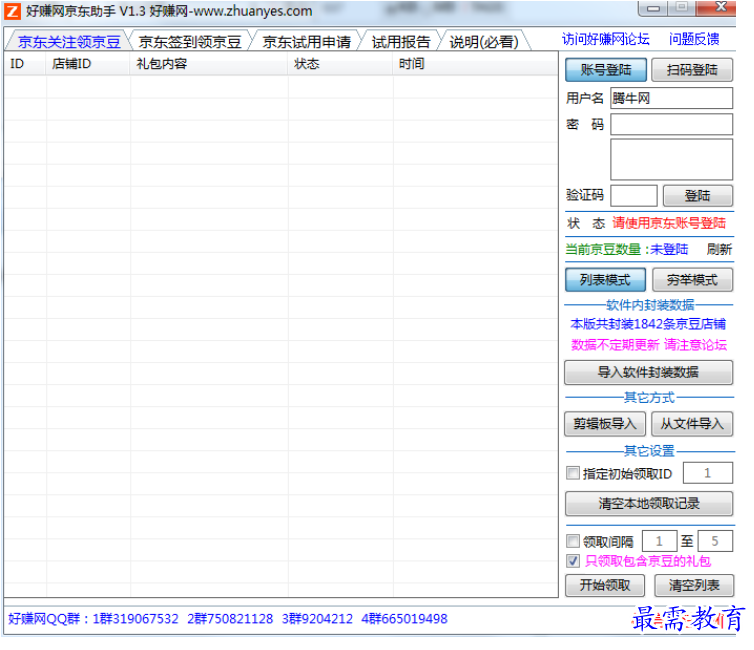Switch to 穷举模式
The height and width of the screenshot is (650, 754).
[692, 280]
